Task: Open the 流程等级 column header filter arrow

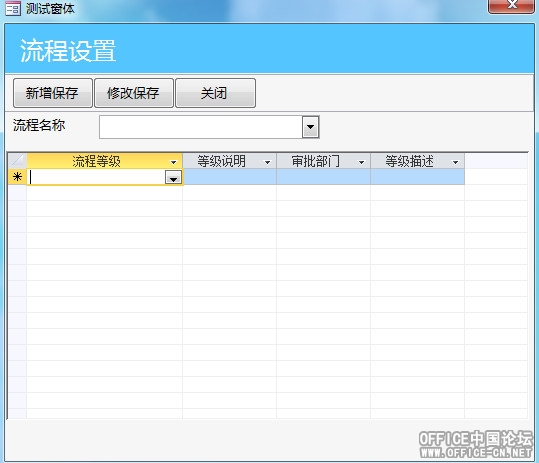Action: (174, 162)
